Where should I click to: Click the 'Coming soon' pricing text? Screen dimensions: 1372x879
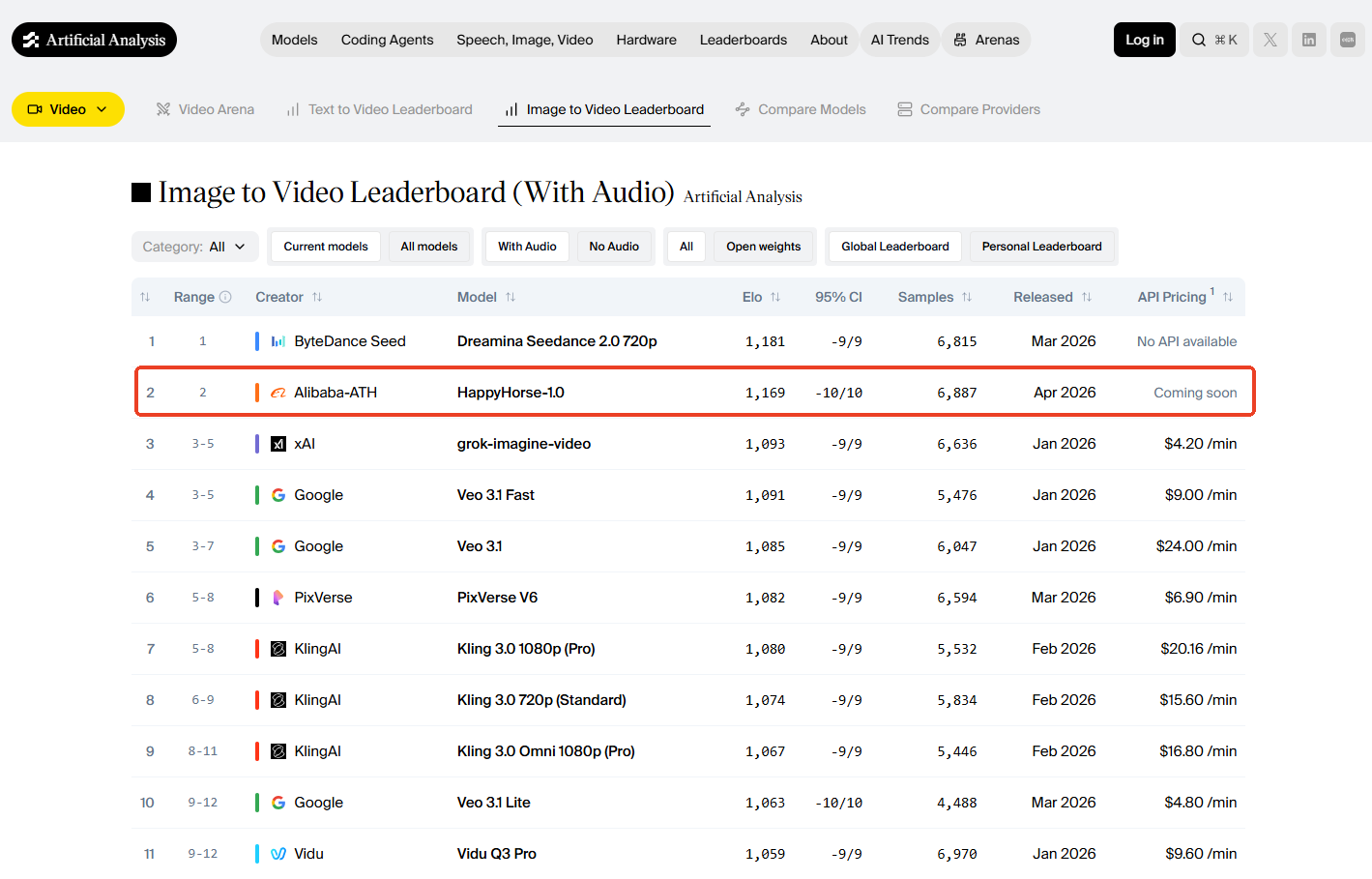1195,393
